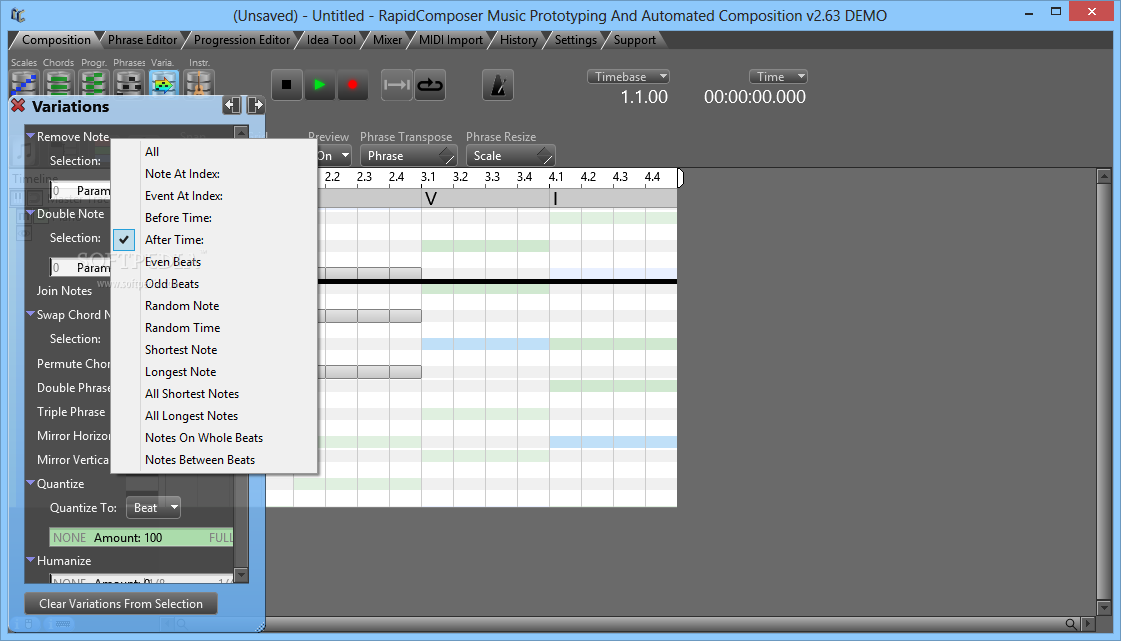Collapse the Swap Chord Notes section
This screenshot has height=641, width=1121.
pos(31,314)
